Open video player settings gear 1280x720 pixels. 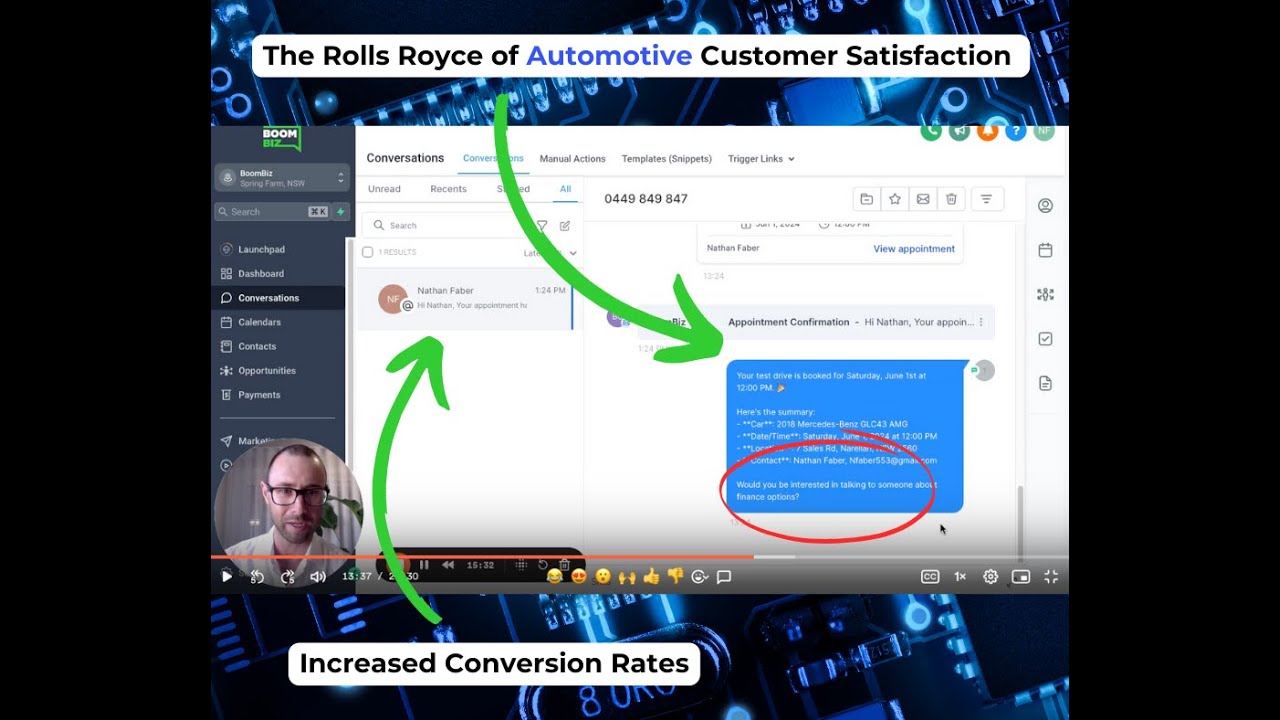click(x=990, y=576)
